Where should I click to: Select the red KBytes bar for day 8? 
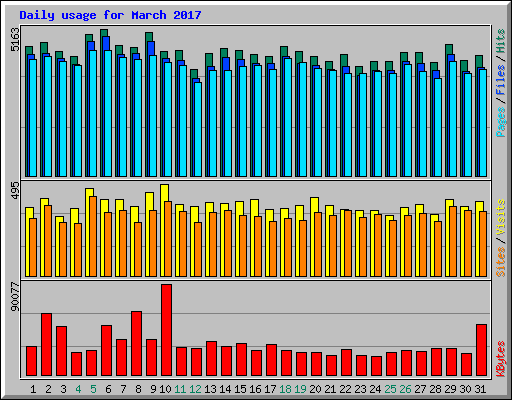(137, 344)
